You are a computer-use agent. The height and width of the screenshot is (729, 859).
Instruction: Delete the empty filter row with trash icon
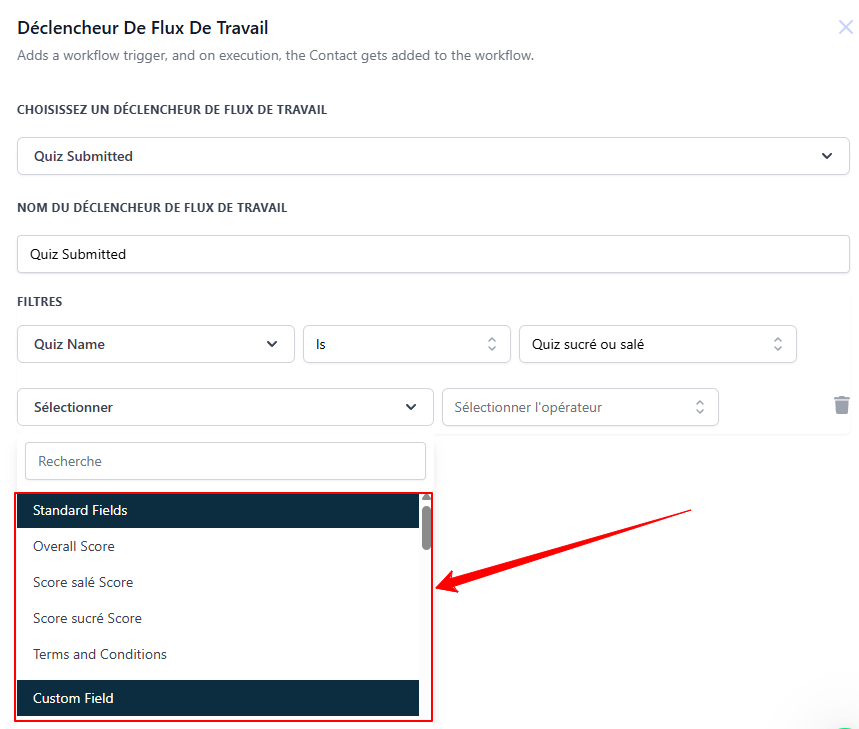pyautogui.click(x=841, y=405)
